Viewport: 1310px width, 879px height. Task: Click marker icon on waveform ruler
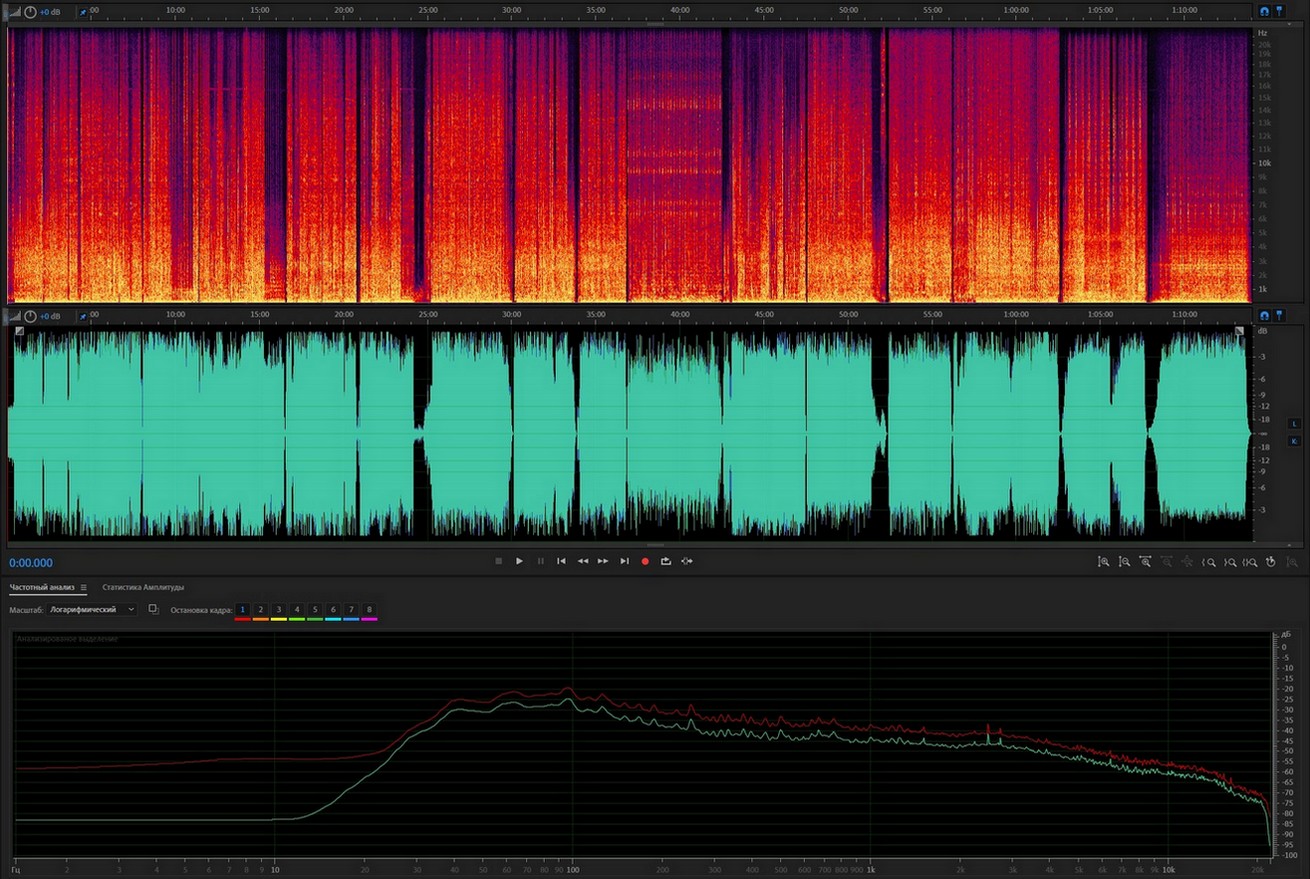tap(1279, 316)
